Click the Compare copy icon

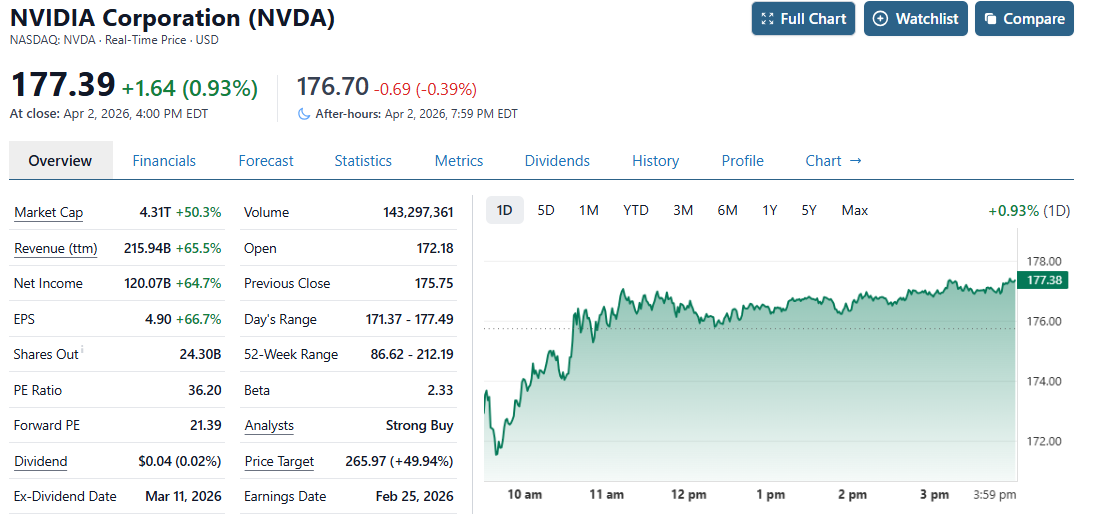(x=990, y=19)
